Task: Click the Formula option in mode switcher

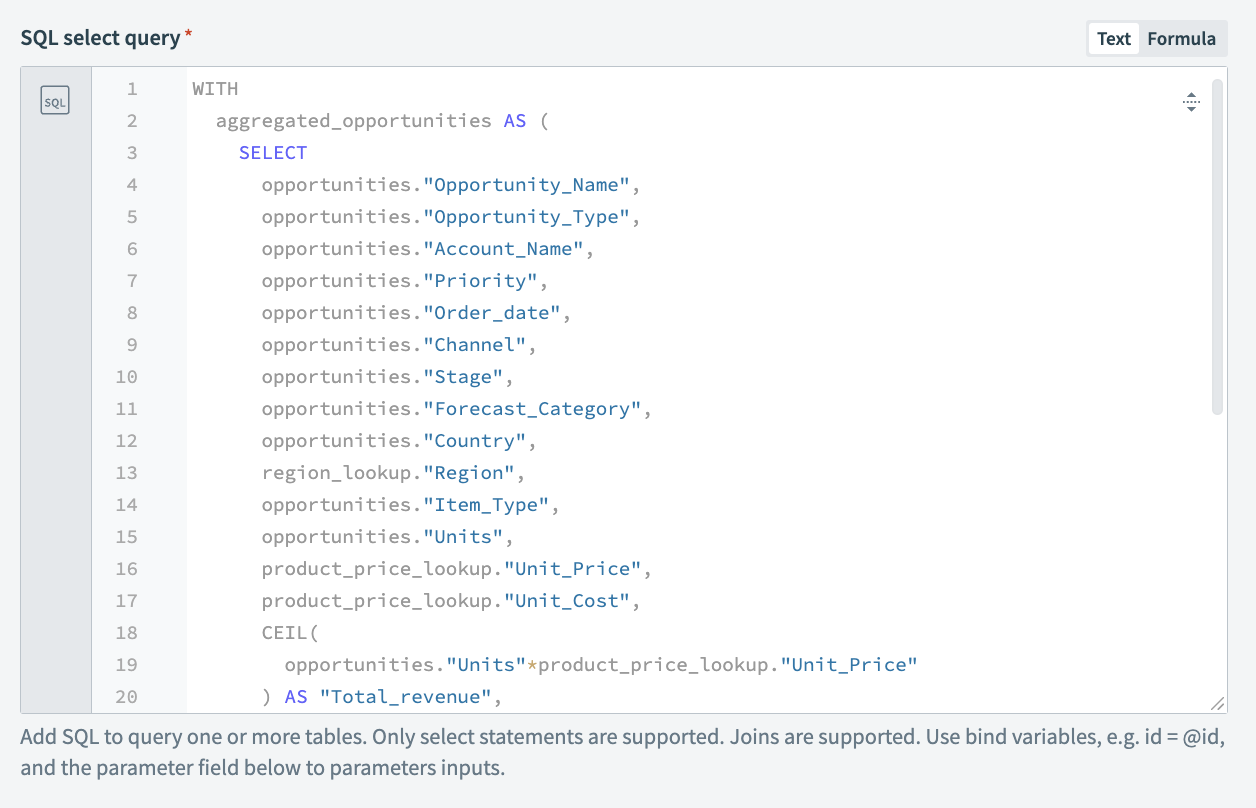Action: click(x=1183, y=38)
